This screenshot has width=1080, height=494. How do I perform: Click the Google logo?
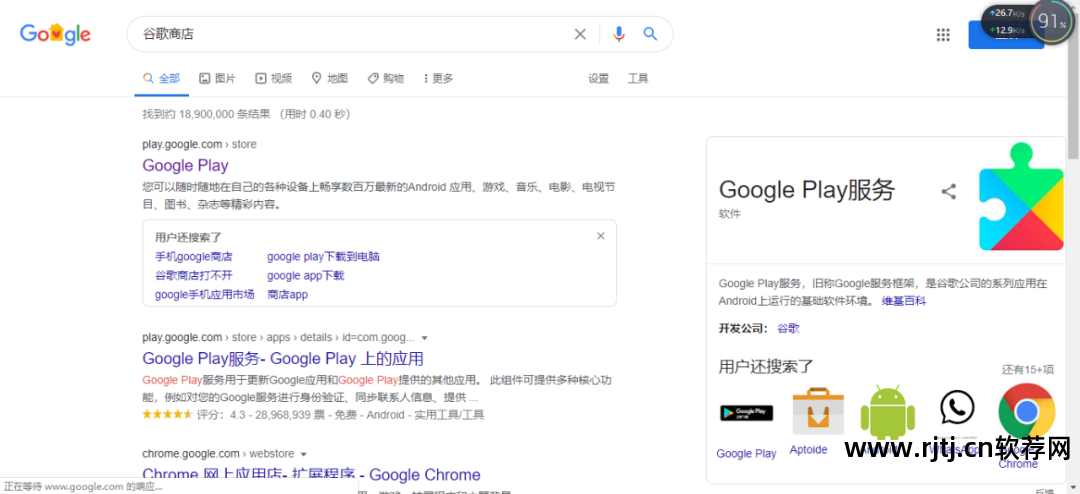coord(55,34)
